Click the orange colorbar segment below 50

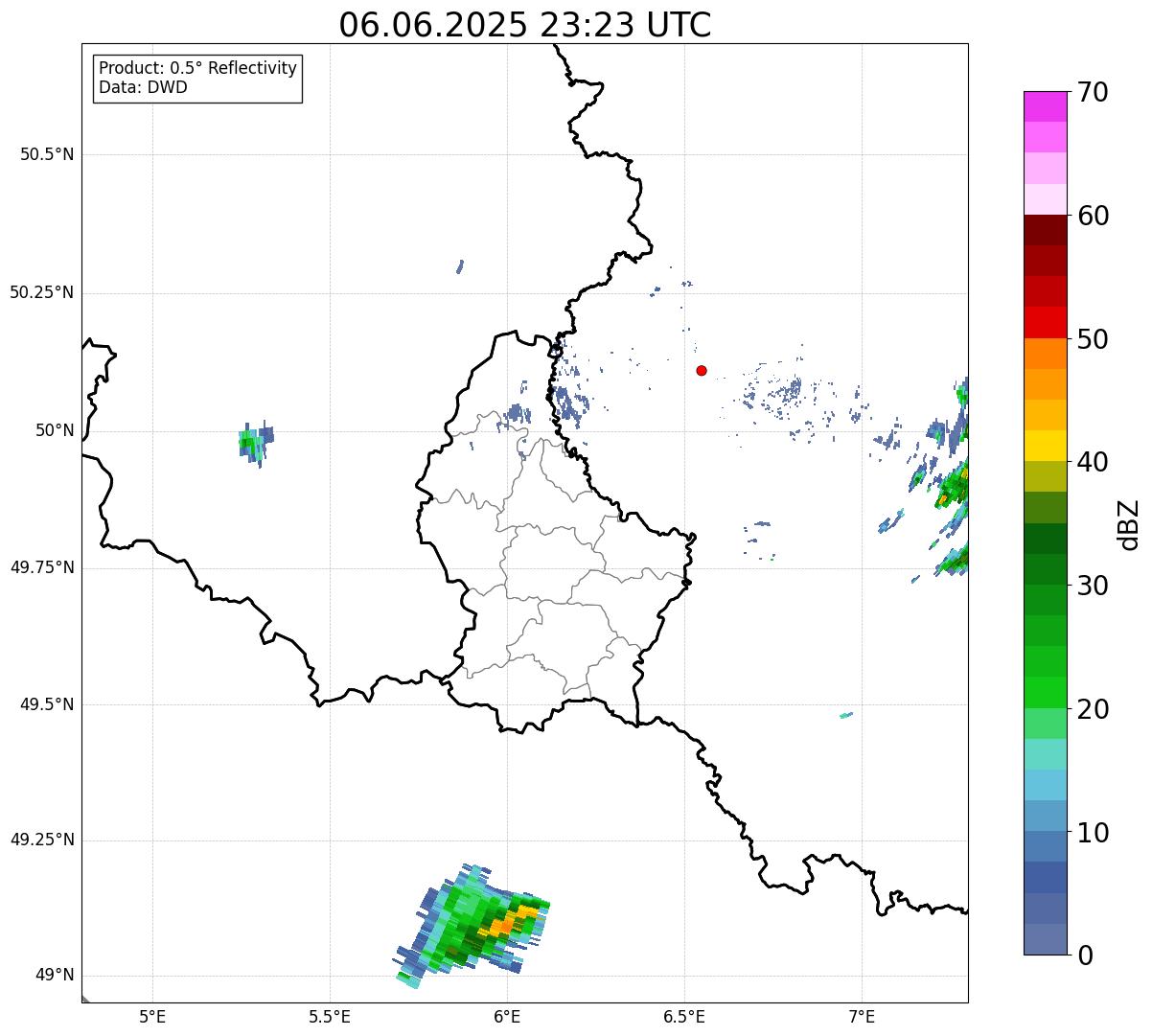coord(1045,354)
